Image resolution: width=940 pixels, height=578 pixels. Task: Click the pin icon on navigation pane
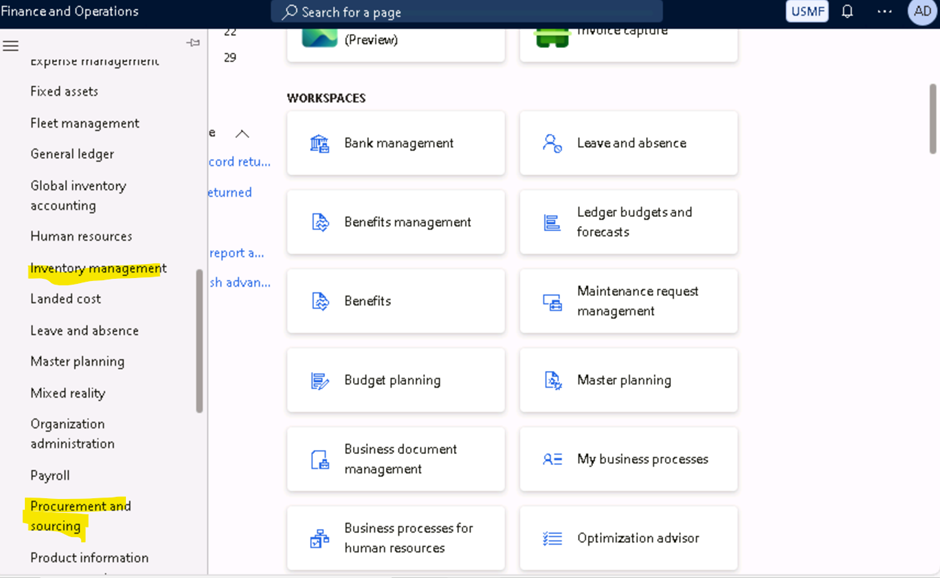[x=193, y=43]
